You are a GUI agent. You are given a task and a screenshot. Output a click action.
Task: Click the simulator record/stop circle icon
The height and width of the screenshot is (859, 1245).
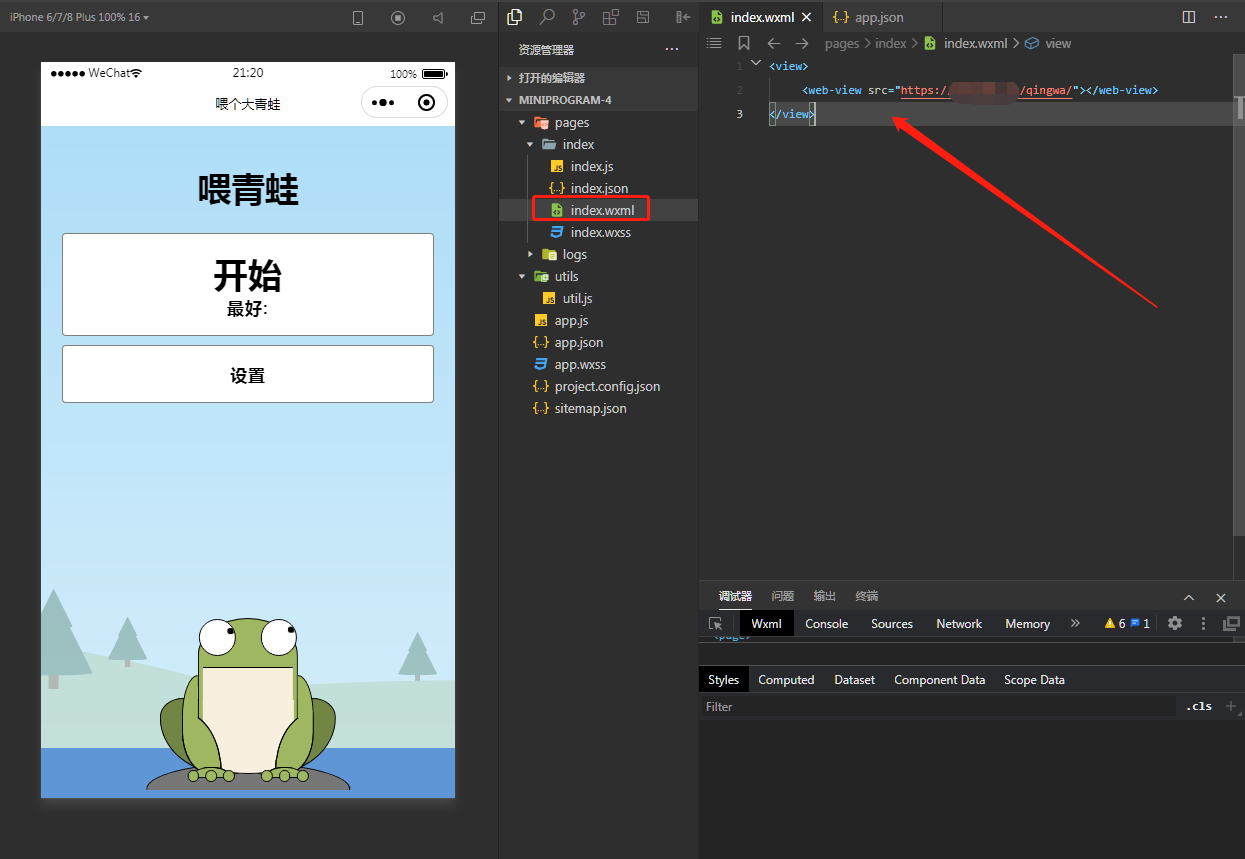pos(398,18)
